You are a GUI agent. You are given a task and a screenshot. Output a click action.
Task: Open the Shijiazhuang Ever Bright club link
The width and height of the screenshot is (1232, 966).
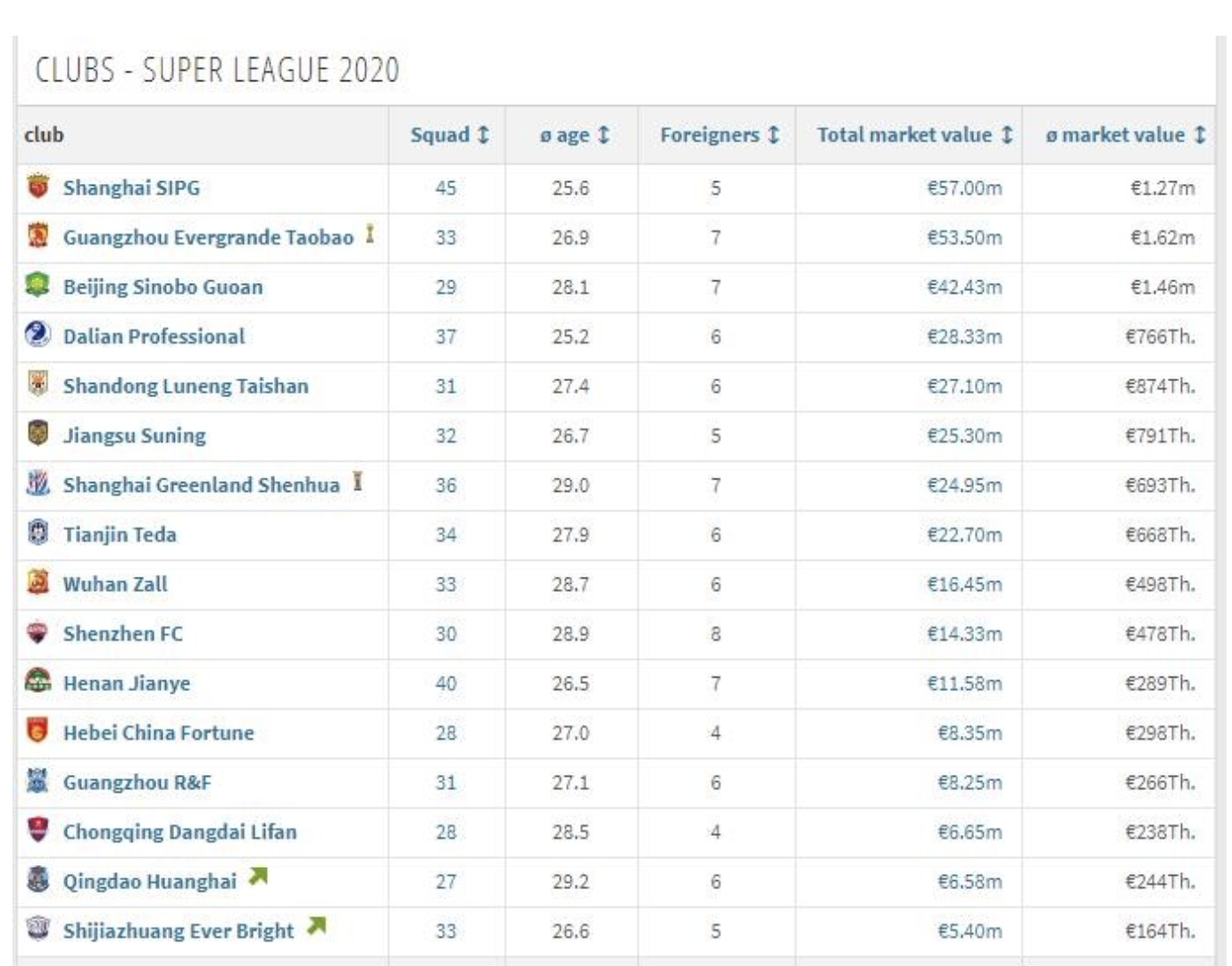178,931
